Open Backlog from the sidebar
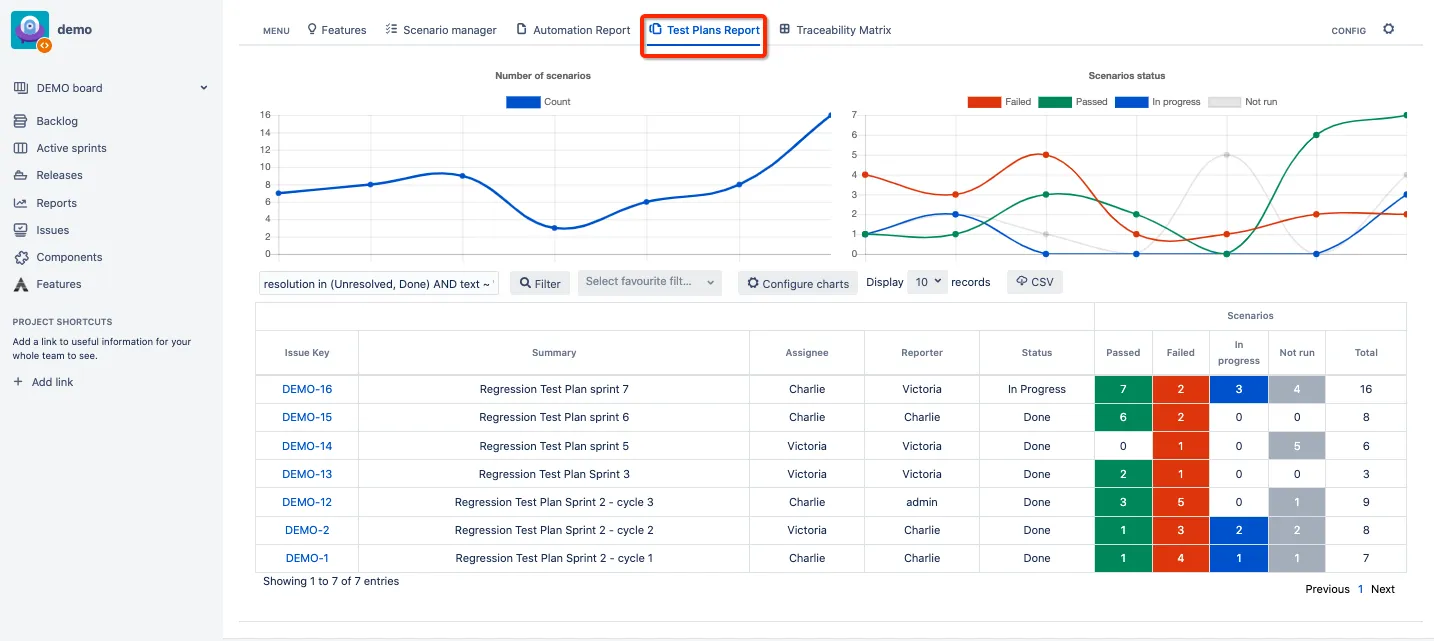The width and height of the screenshot is (1434, 641). pyautogui.click(x=57, y=121)
